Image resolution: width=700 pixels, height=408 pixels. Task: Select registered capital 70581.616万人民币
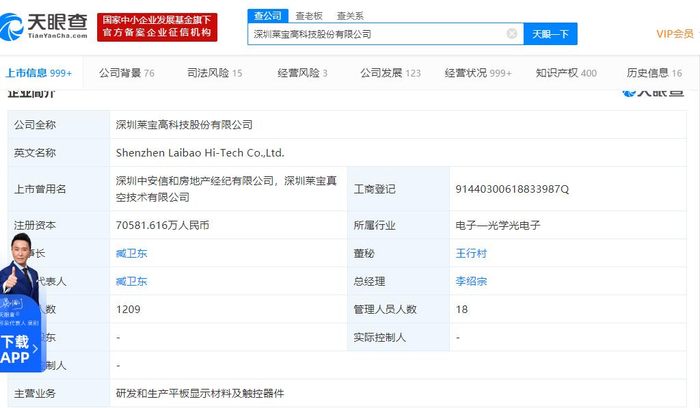[x=162, y=225]
